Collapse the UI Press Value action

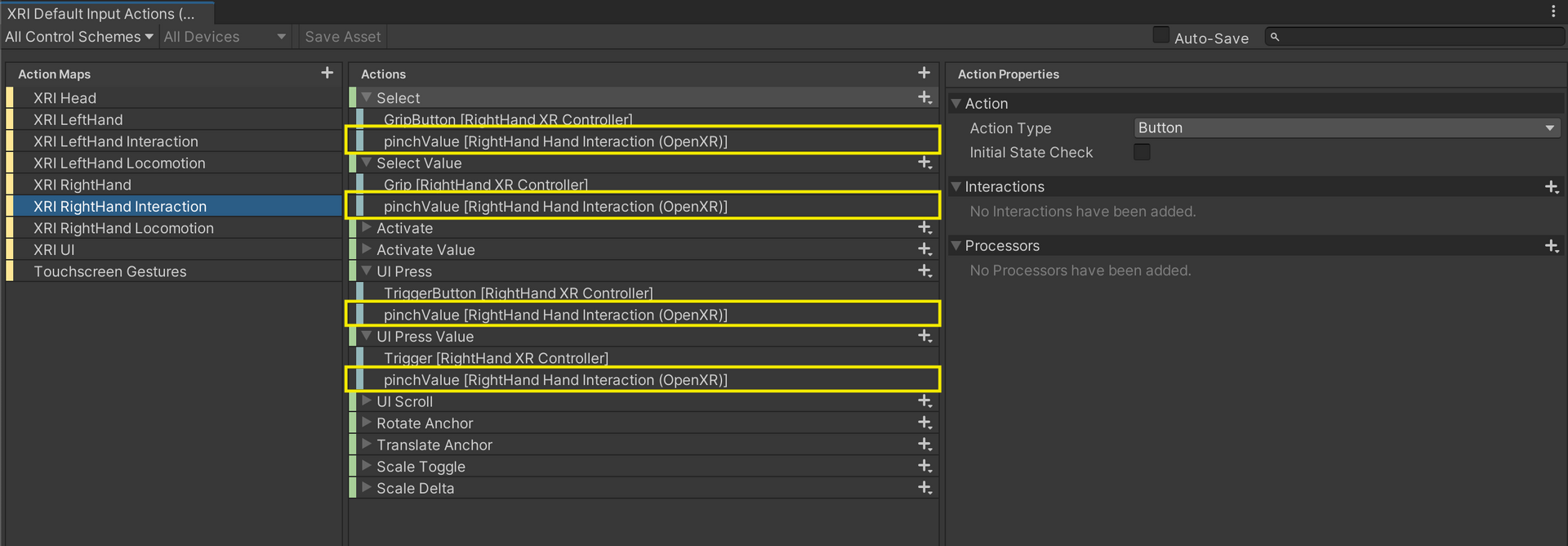pyautogui.click(x=367, y=336)
